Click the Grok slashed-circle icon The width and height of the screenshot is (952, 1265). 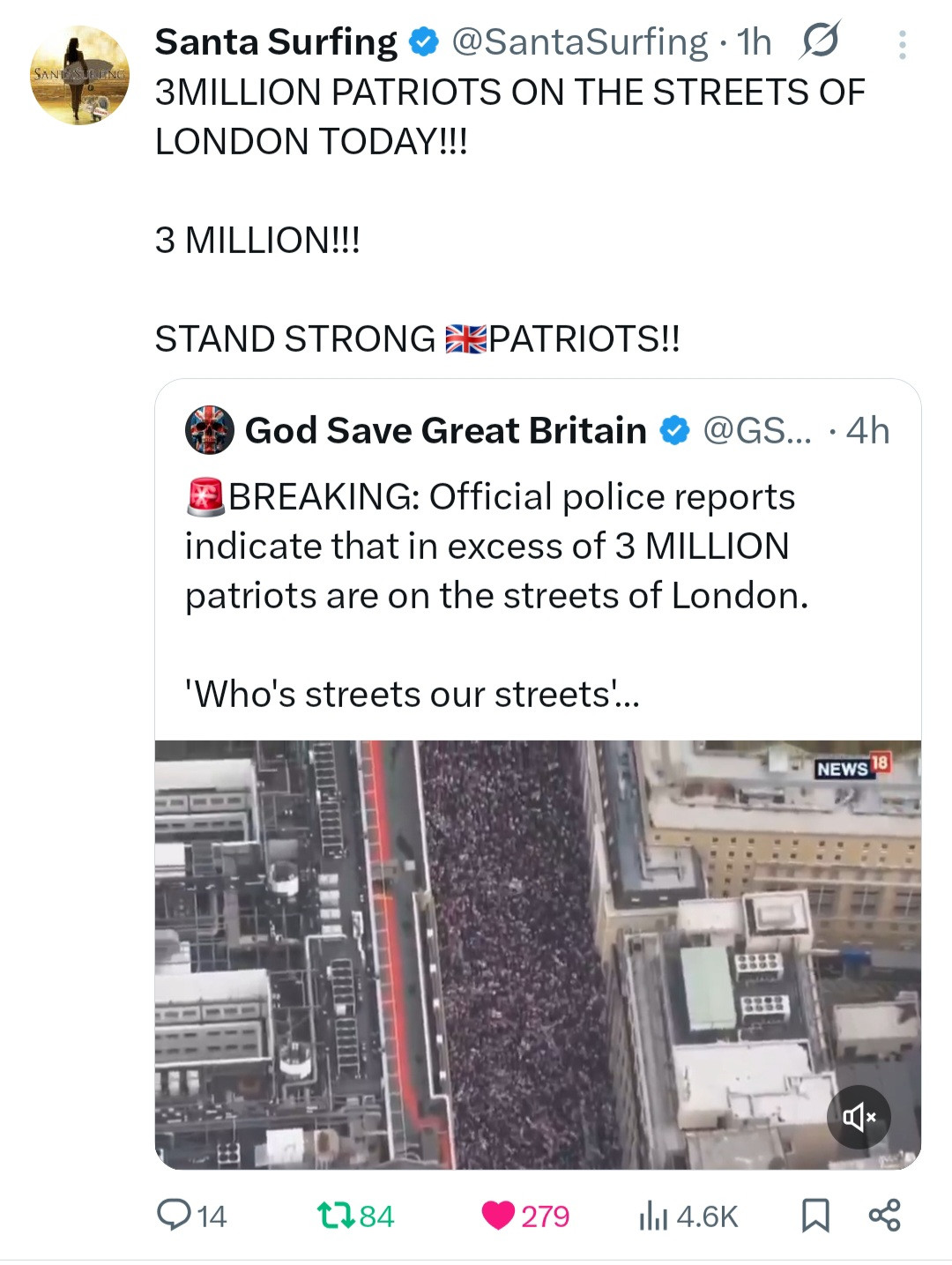820,41
